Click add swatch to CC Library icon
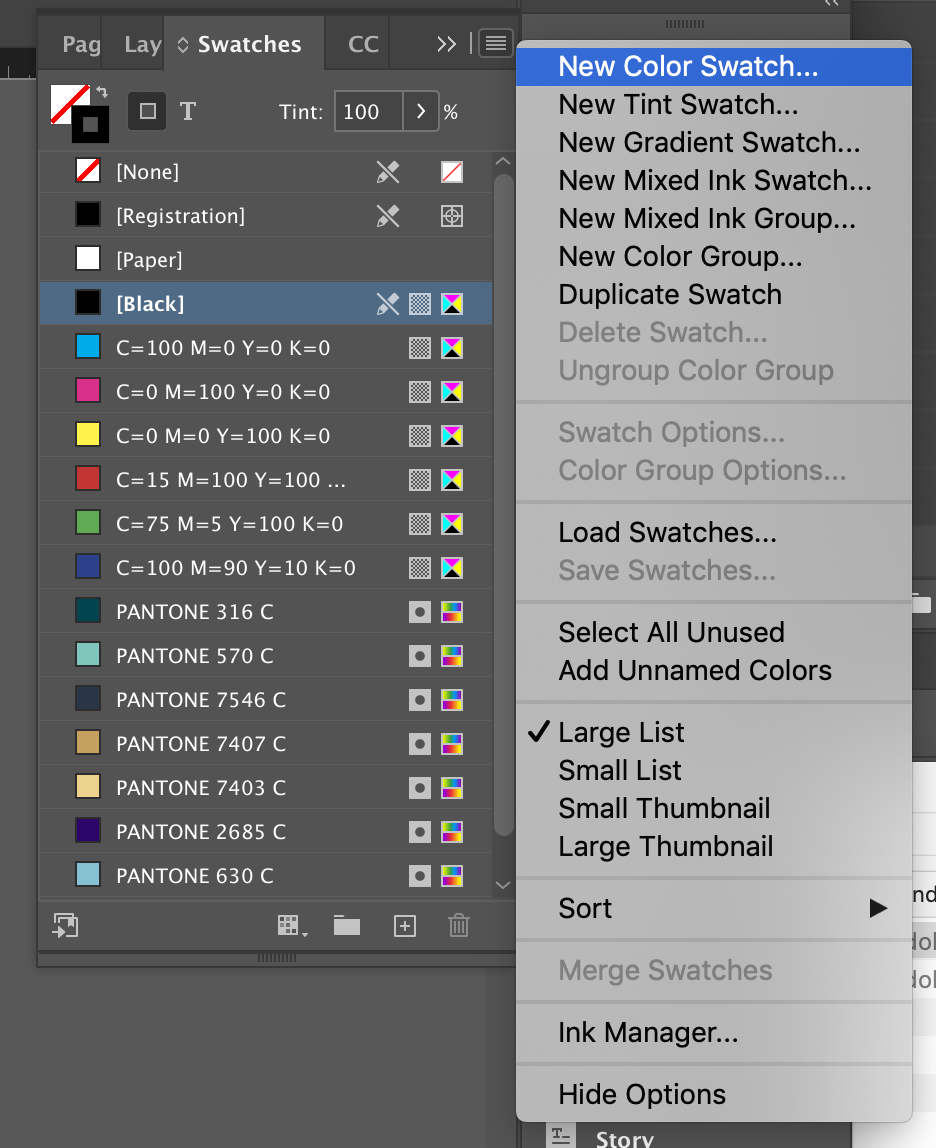 (x=66, y=926)
